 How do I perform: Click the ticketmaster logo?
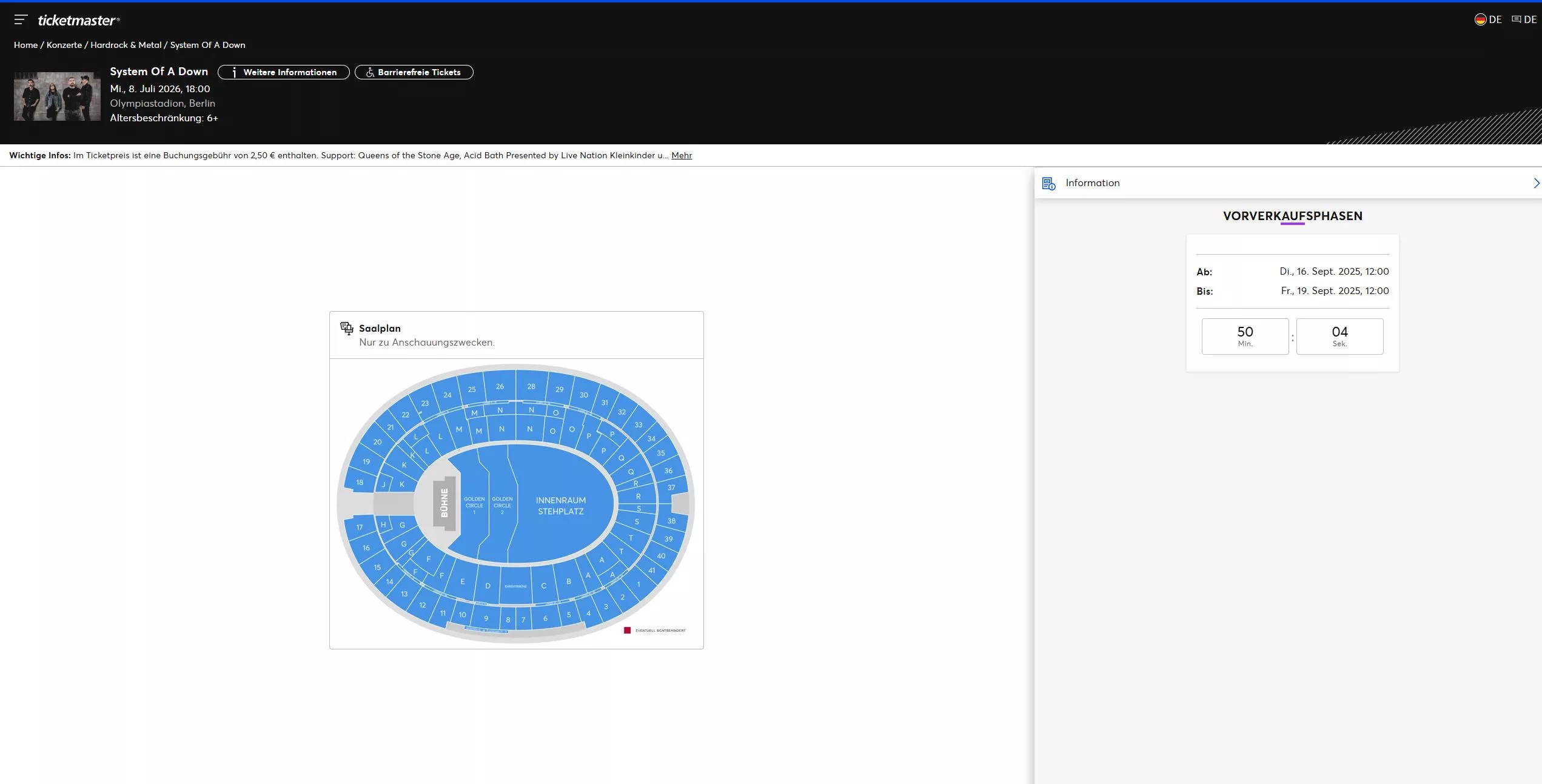[x=79, y=20]
